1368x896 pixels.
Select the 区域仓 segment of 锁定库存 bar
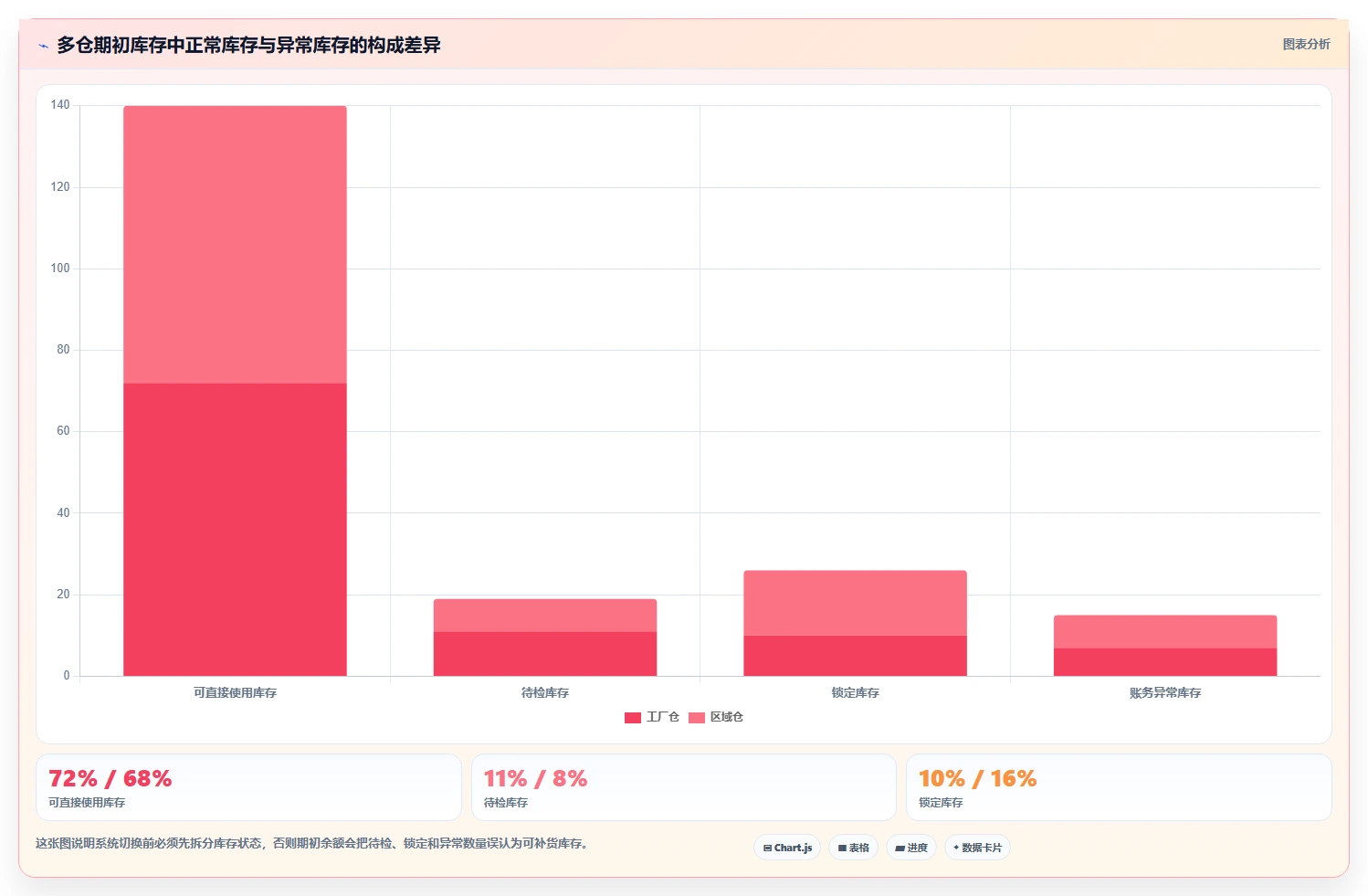855,603
